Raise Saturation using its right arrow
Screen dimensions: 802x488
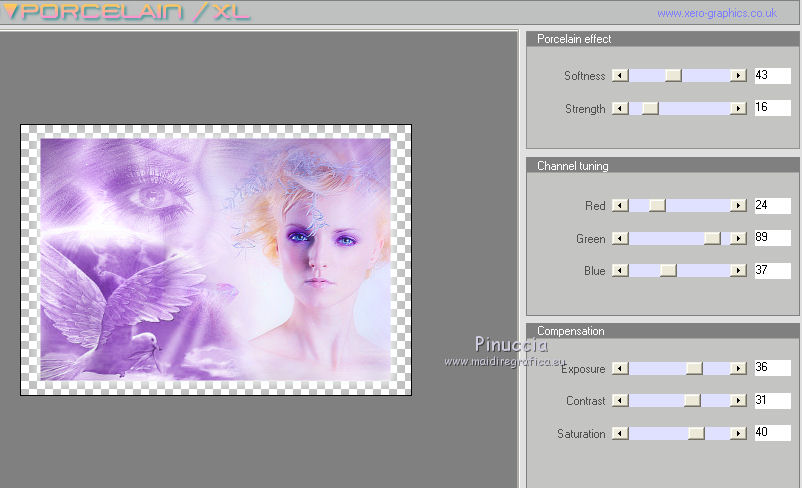[738, 433]
